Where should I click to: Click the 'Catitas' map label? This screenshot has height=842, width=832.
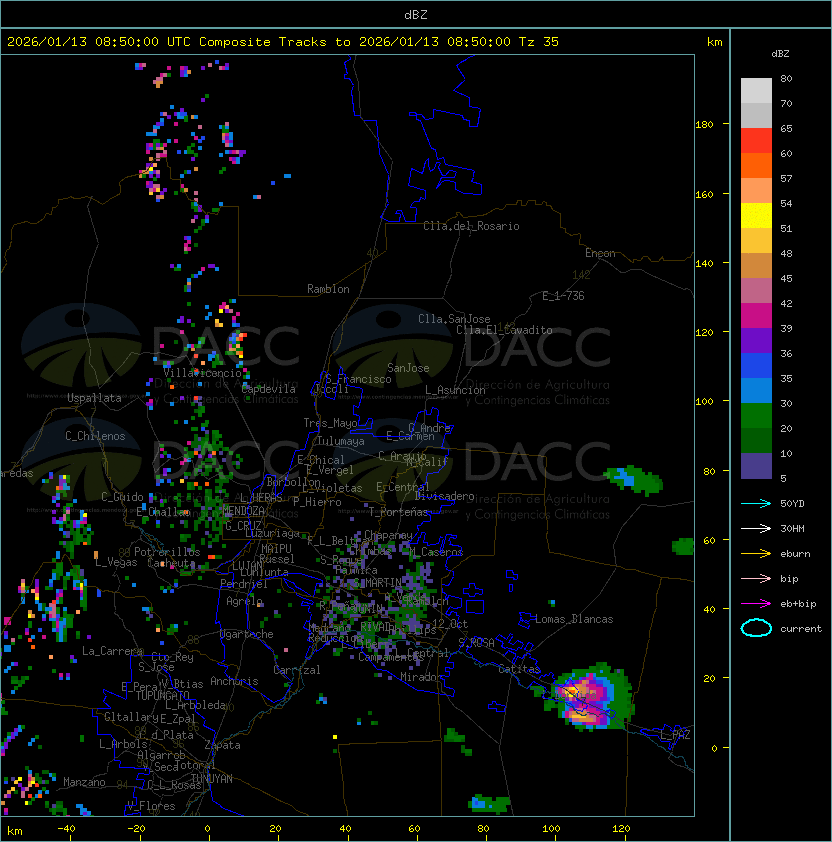pos(519,669)
